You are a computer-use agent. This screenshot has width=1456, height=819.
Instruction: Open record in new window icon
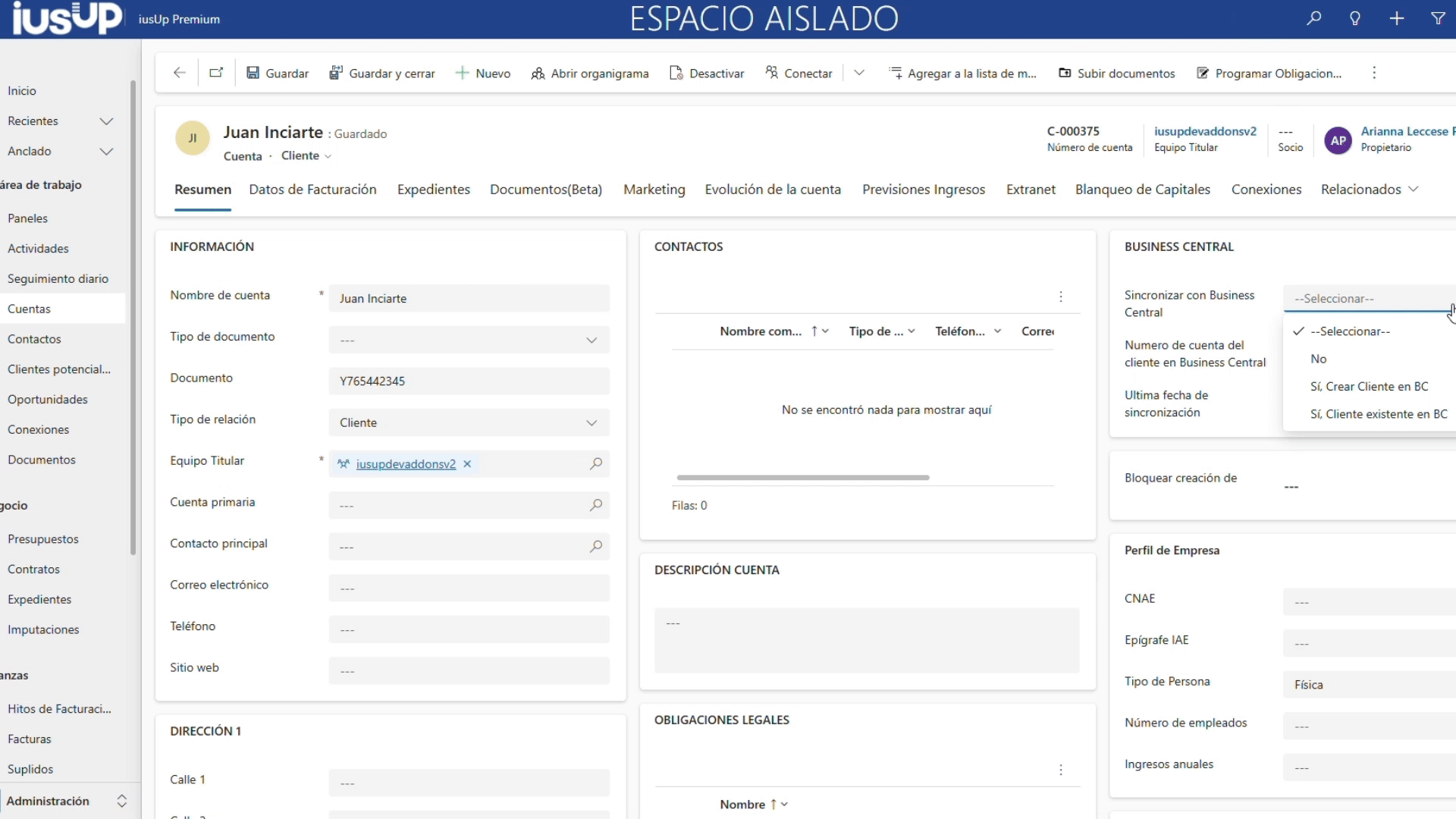pos(216,73)
